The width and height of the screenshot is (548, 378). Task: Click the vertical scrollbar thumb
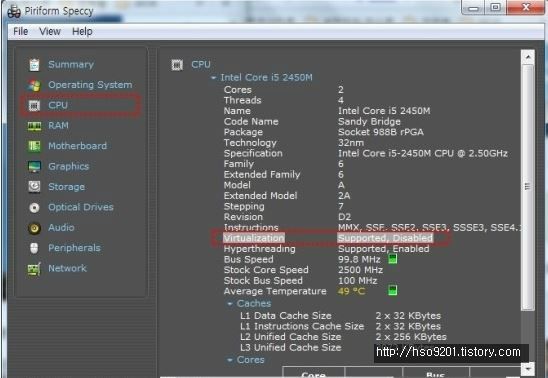(x=528, y=187)
